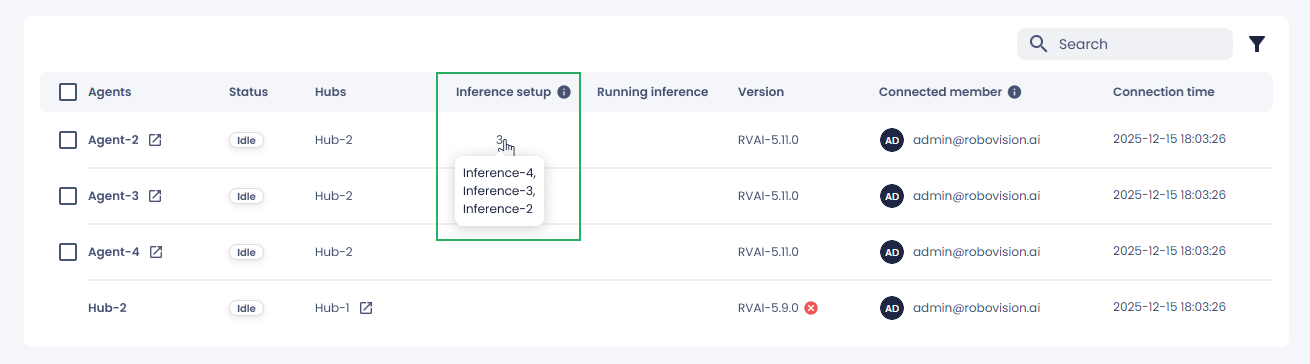Image resolution: width=1310 pixels, height=364 pixels.
Task: Click admin@robovision.ai in Hub-2 row
Action: (976, 308)
